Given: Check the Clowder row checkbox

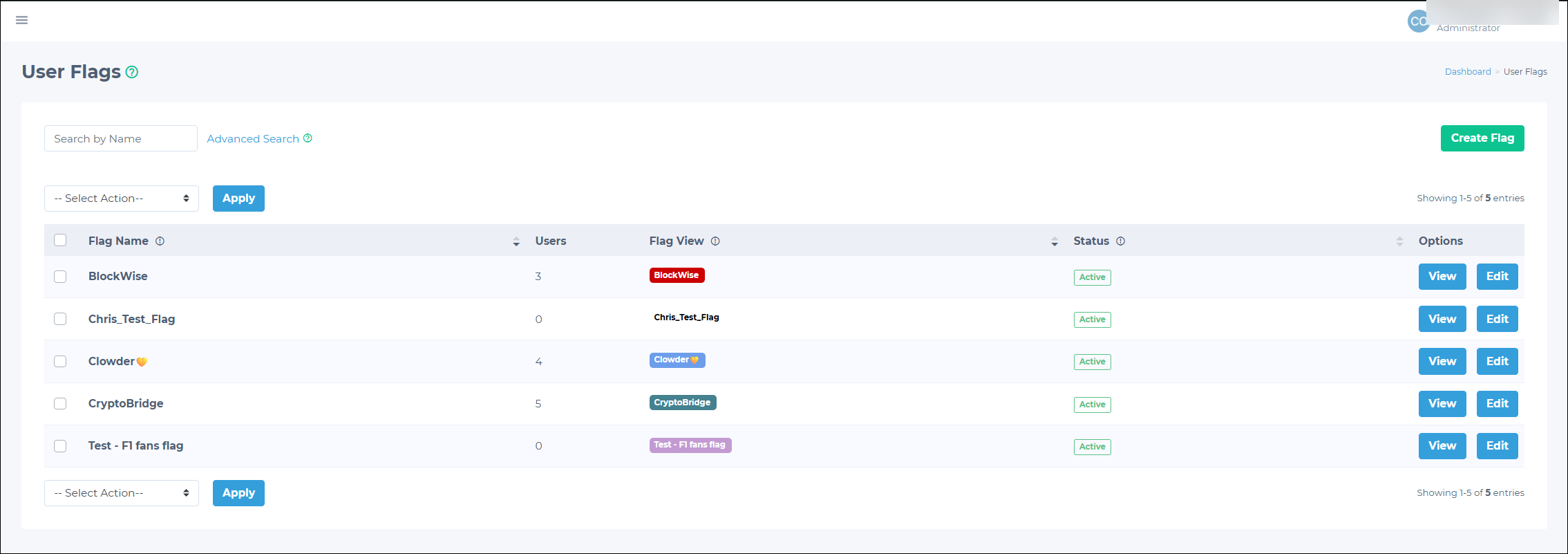Looking at the screenshot, I should coord(60,361).
